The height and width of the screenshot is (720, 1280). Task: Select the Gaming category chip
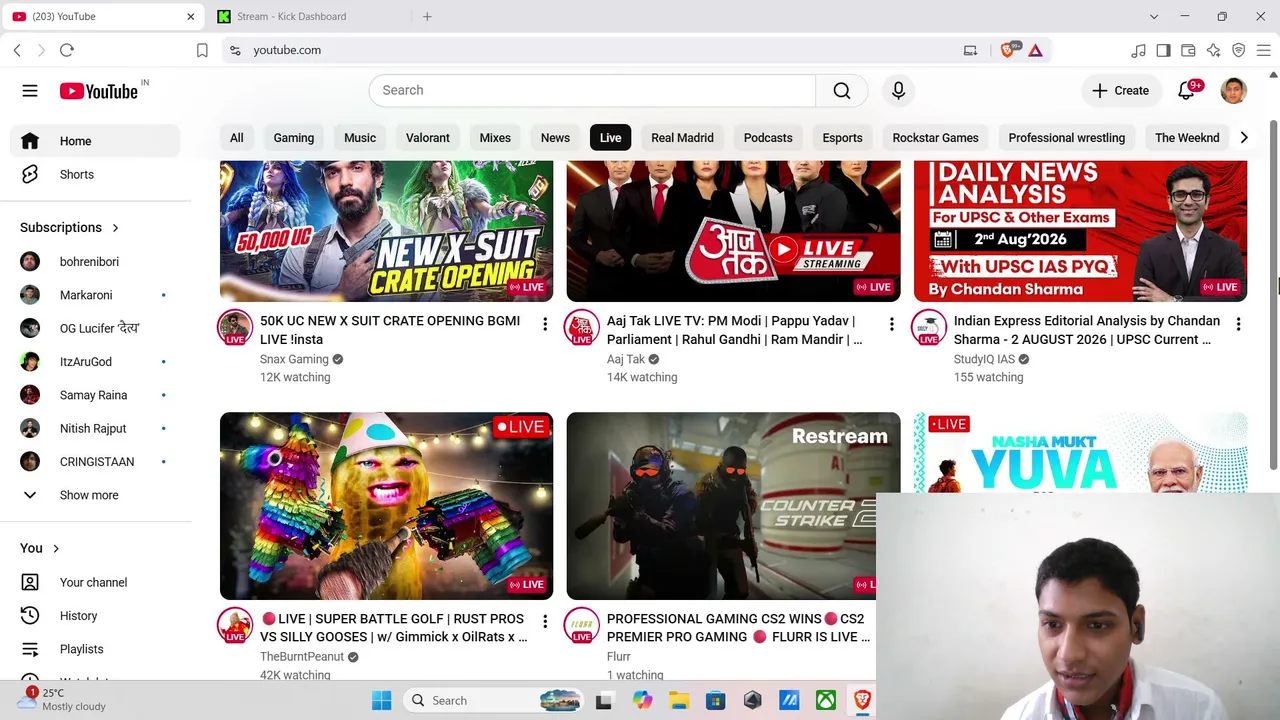(x=294, y=138)
